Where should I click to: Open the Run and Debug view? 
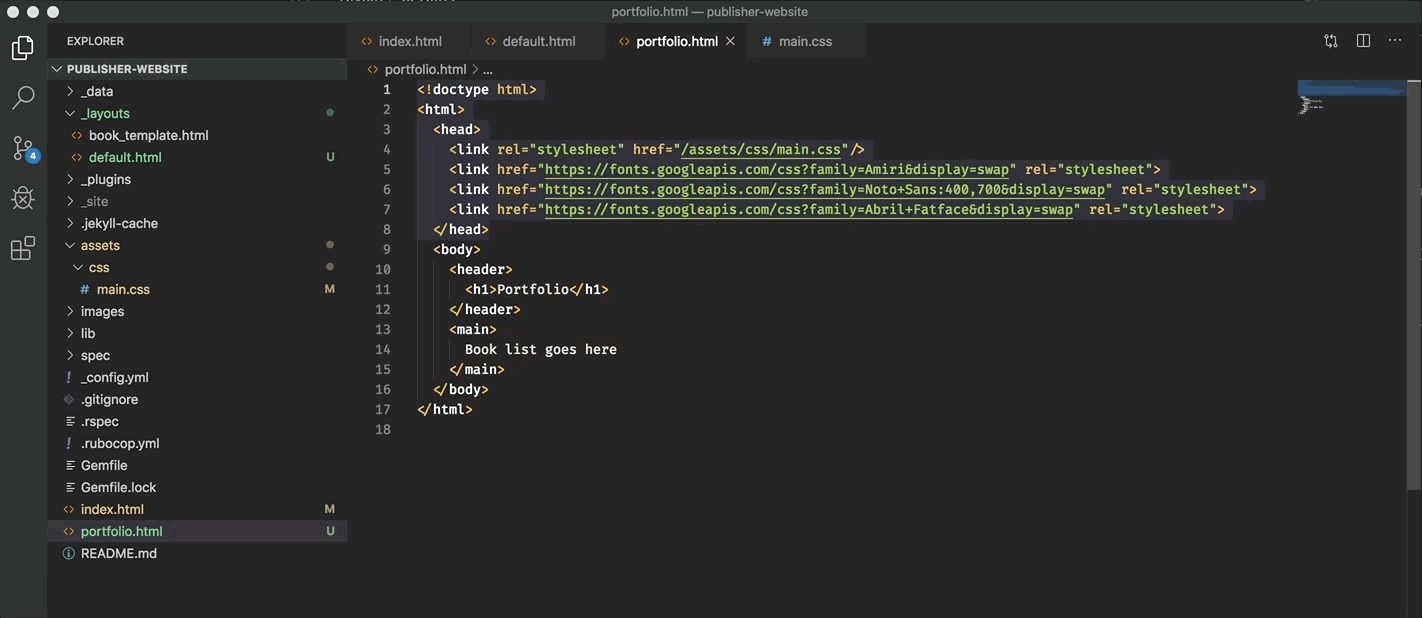(x=22, y=198)
